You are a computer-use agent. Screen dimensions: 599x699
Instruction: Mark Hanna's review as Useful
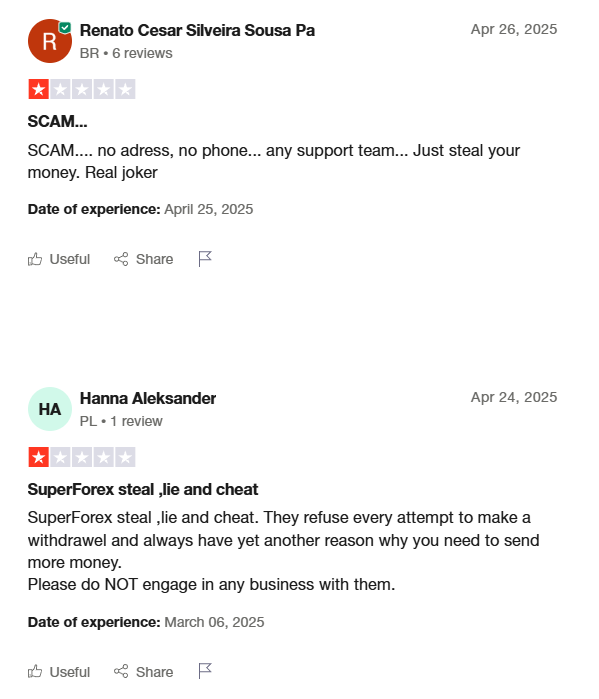[70, 672]
